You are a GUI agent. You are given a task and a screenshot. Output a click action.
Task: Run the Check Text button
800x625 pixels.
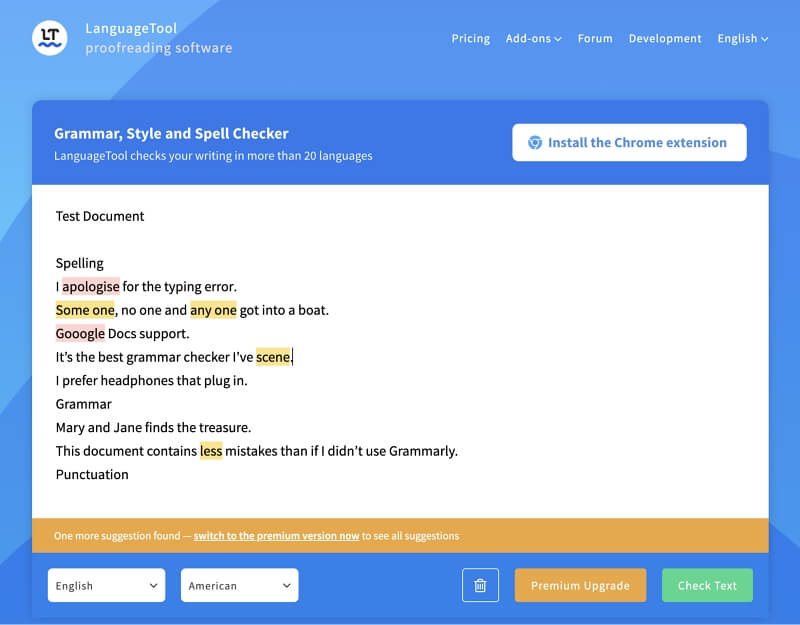click(707, 585)
